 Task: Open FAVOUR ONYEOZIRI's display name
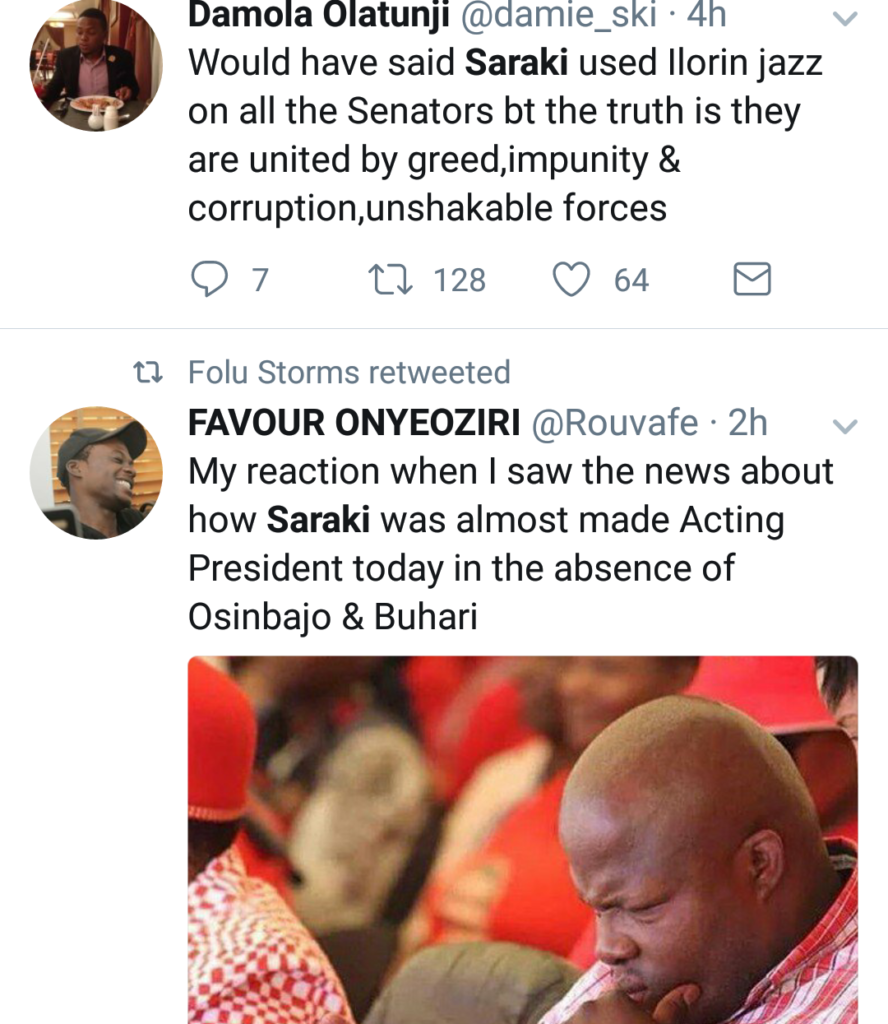coord(353,424)
